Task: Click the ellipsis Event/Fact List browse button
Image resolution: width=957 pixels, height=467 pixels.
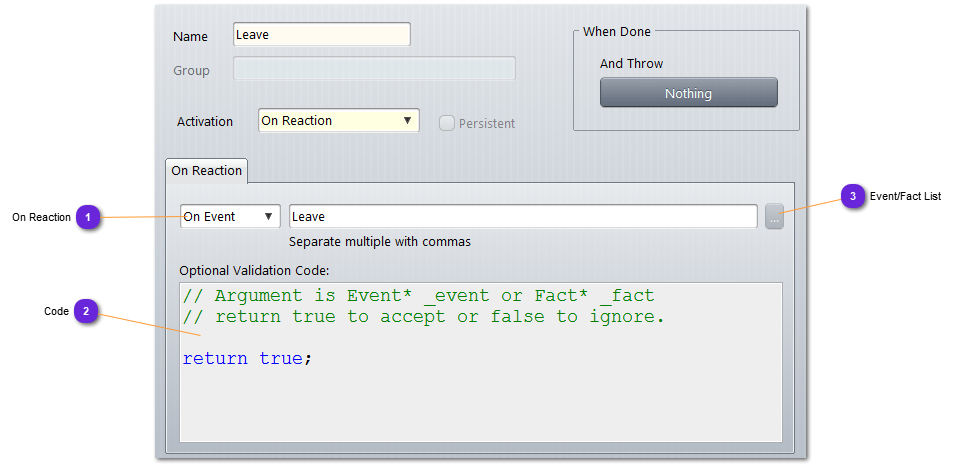Action: [774, 217]
